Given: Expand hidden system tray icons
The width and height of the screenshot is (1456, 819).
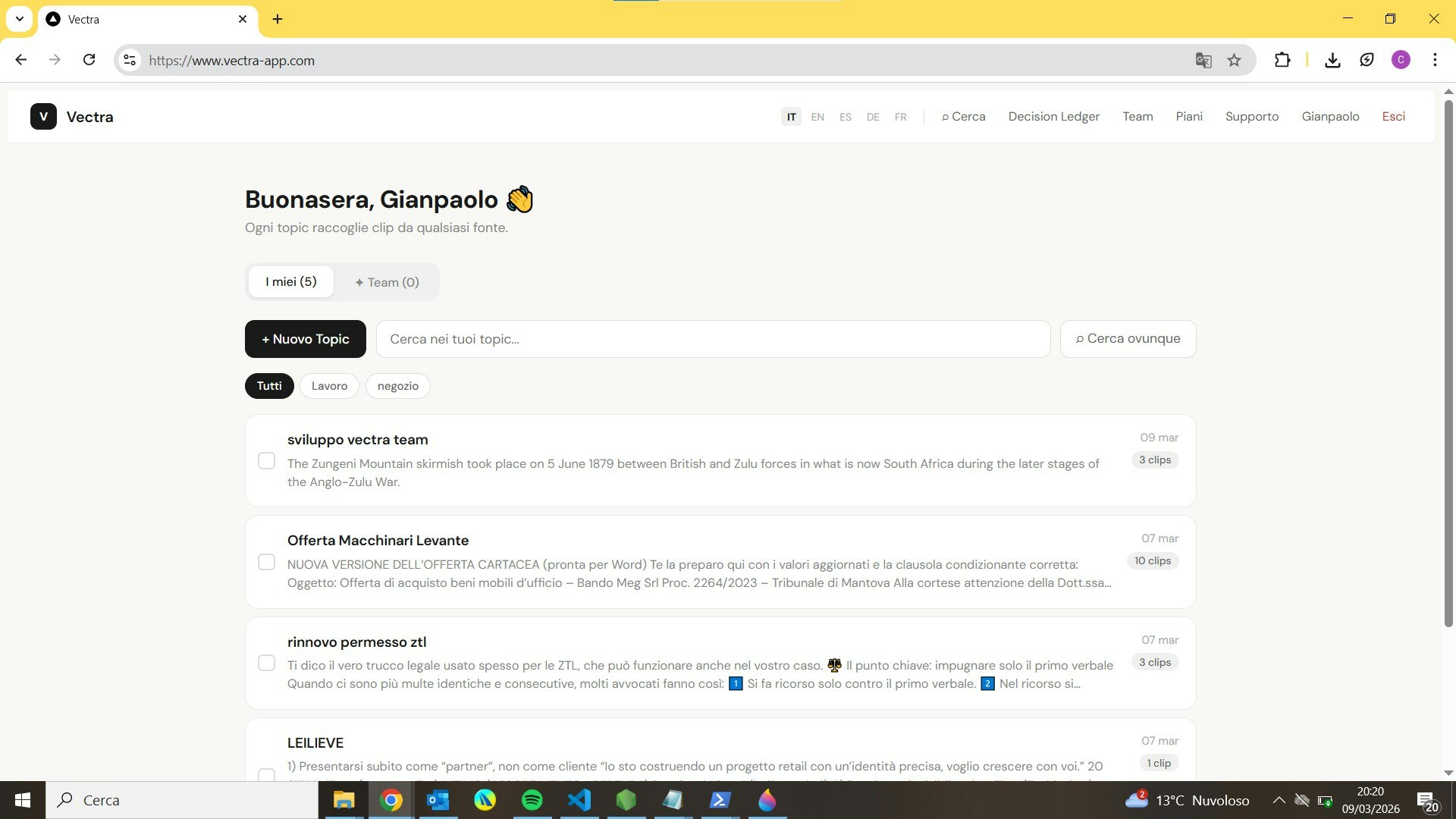Looking at the screenshot, I should point(1279,800).
